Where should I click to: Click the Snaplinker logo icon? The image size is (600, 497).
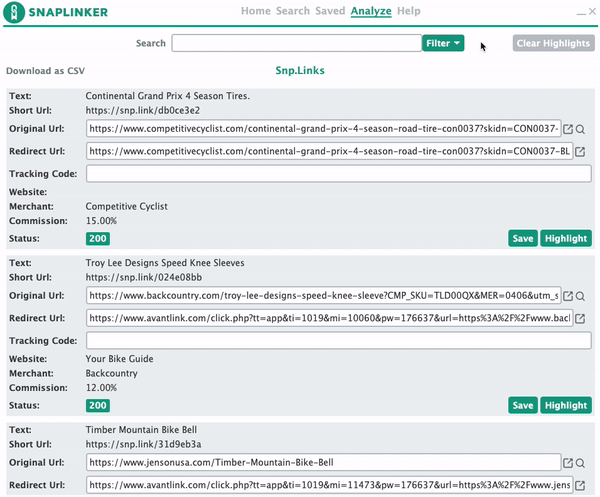(14, 12)
